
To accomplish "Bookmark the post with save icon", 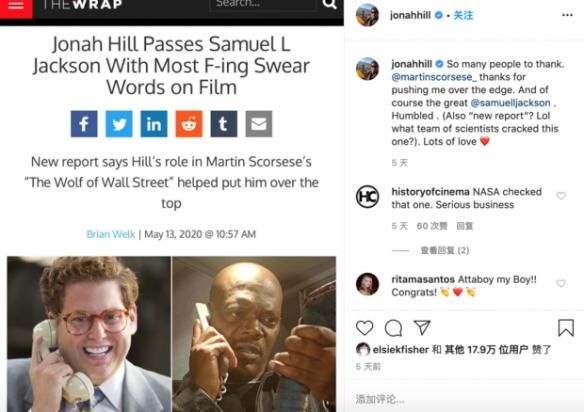I will (566, 328).
